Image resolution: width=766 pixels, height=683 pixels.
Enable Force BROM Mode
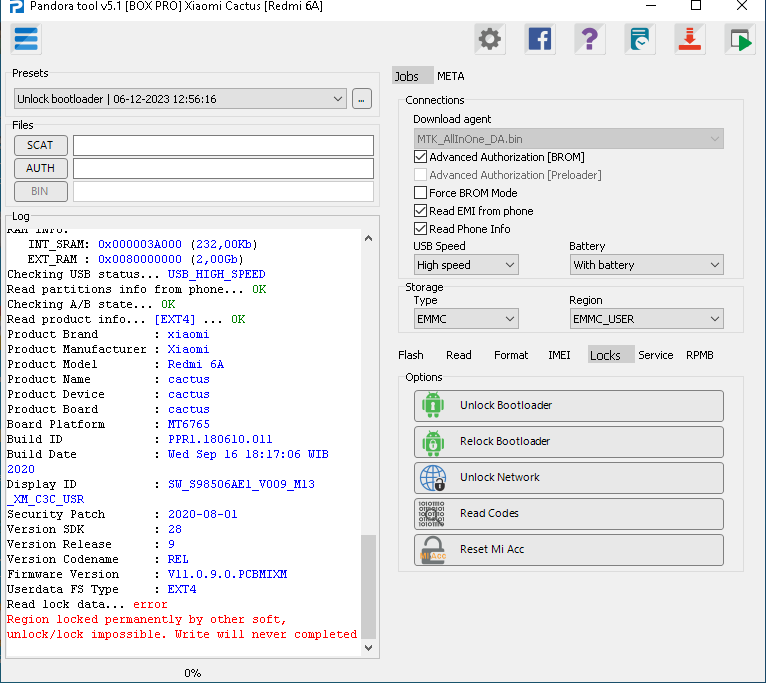[420, 193]
